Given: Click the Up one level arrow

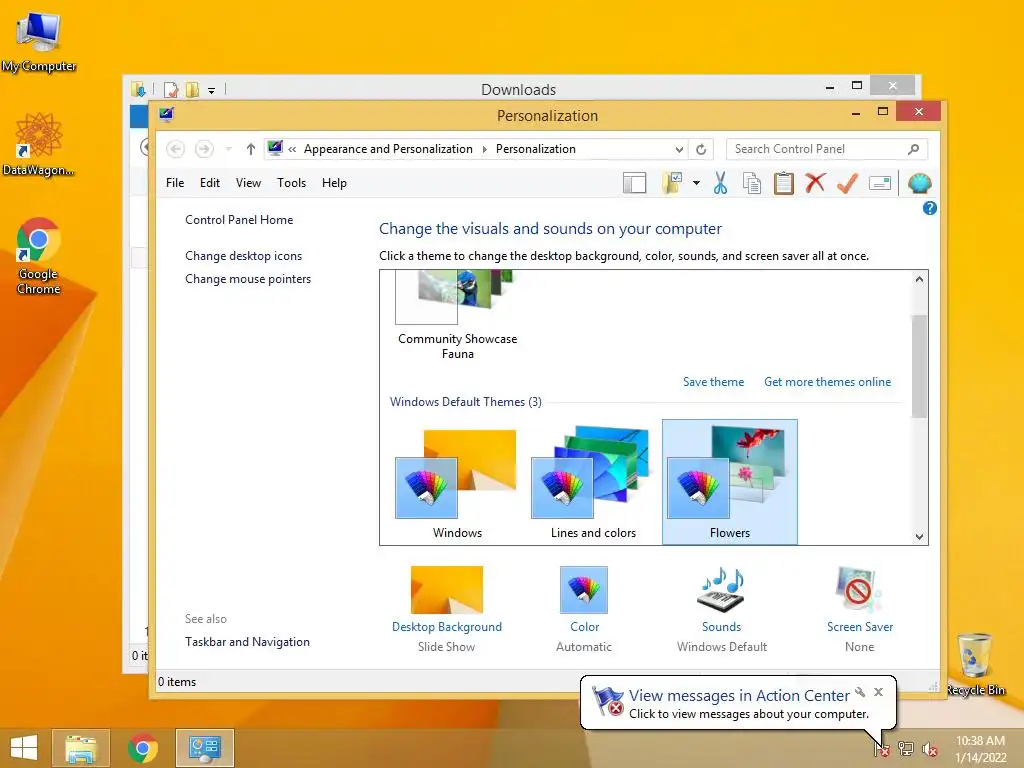Looking at the screenshot, I should (250, 149).
